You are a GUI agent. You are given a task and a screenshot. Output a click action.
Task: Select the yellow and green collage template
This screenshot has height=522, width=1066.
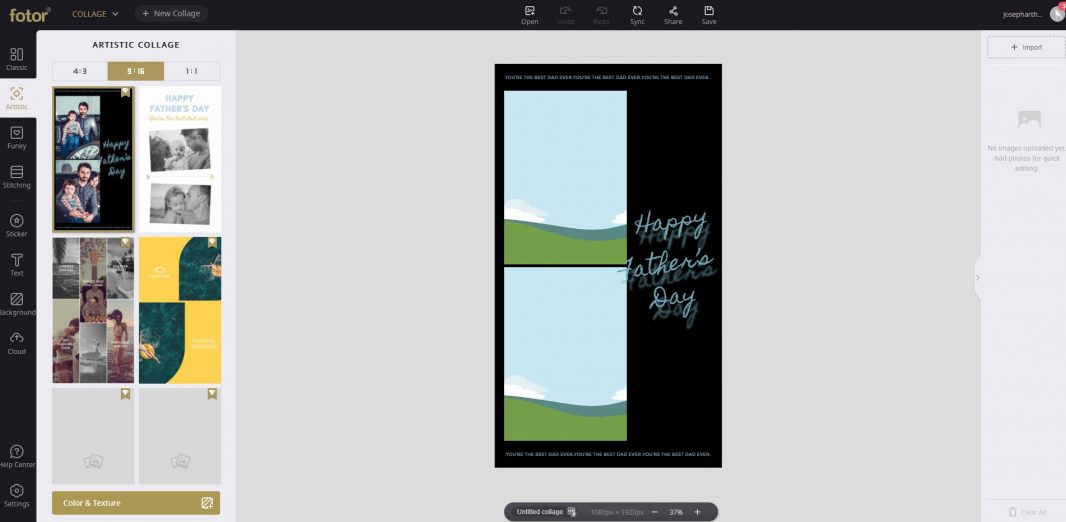coord(180,310)
